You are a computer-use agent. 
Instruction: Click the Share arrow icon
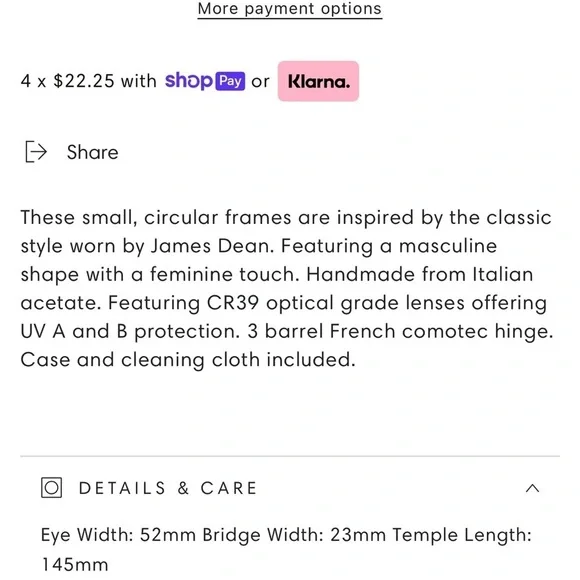[36, 152]
